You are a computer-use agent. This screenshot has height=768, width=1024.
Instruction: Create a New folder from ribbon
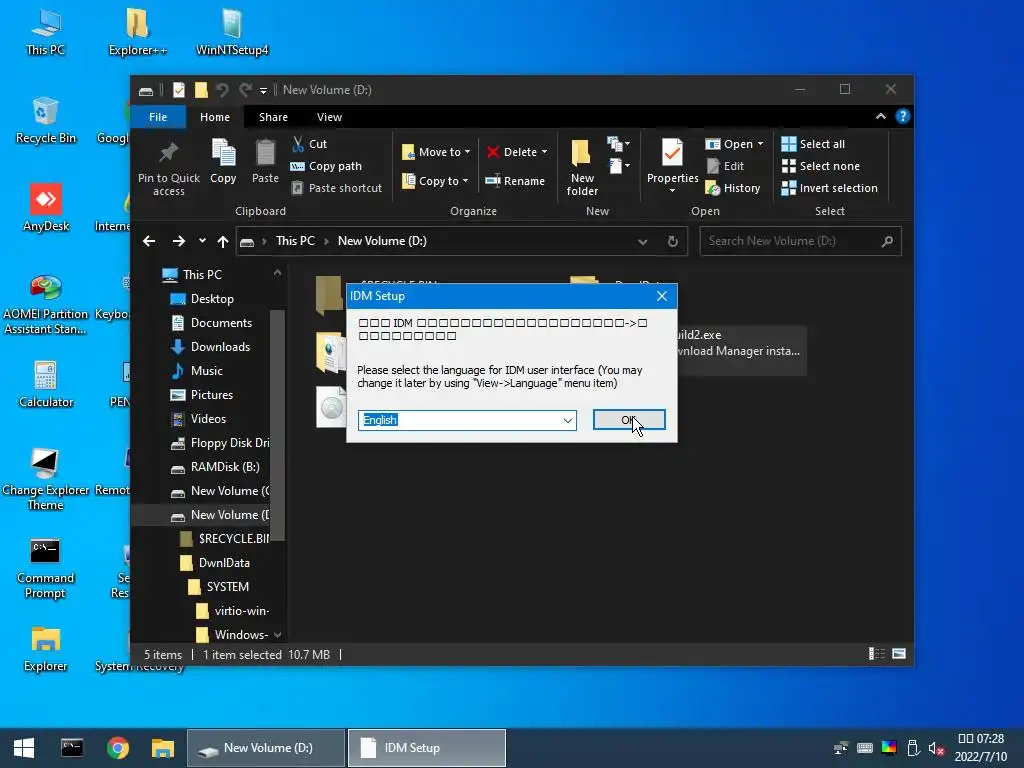582,168
